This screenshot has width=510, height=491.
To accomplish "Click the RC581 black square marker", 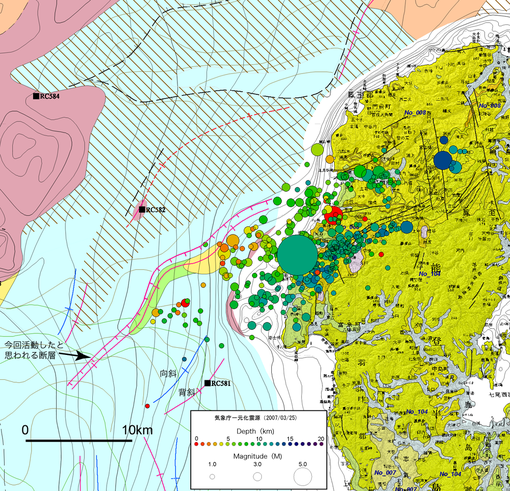I will (208, 383).
